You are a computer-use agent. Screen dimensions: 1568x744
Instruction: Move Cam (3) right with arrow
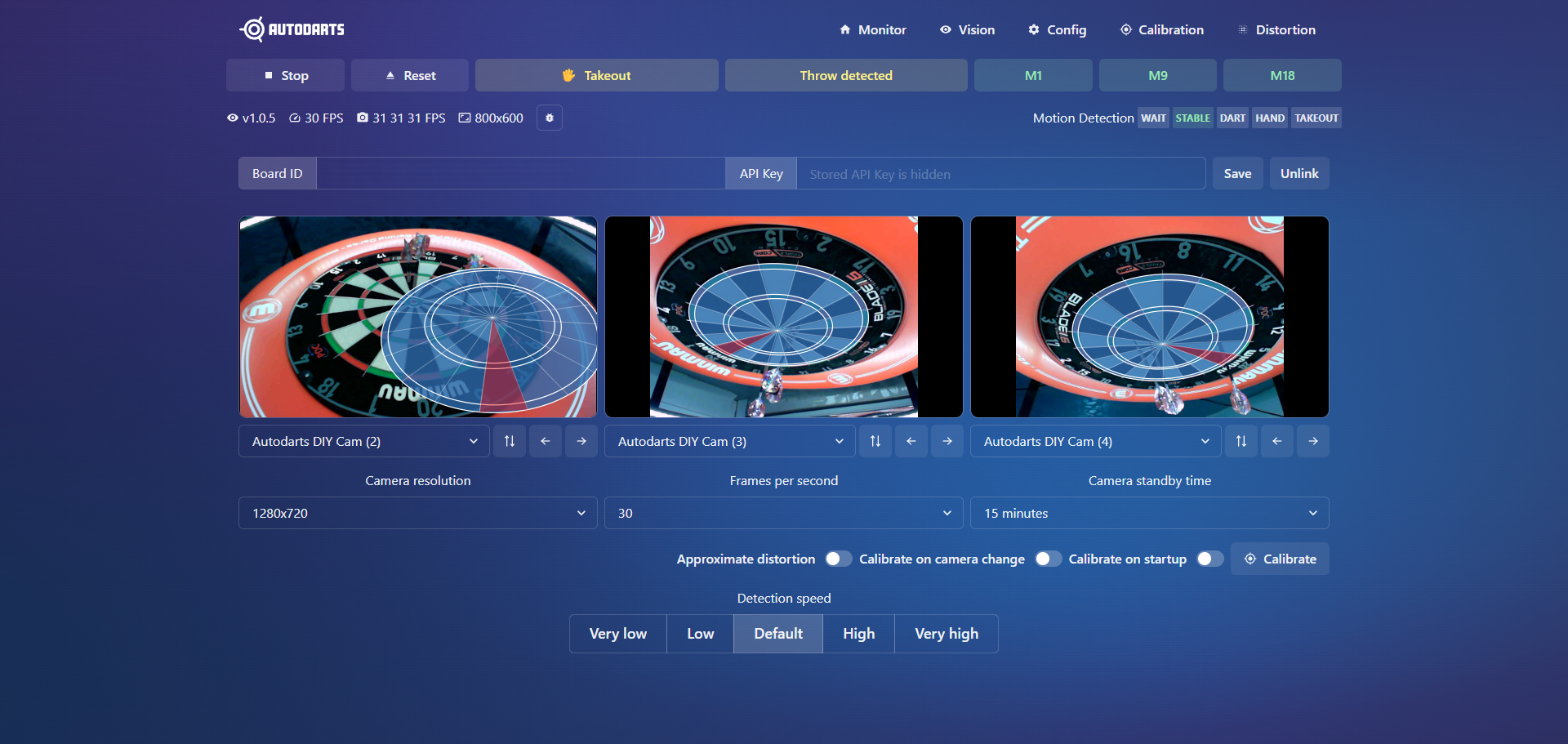(x=947, y=441)
